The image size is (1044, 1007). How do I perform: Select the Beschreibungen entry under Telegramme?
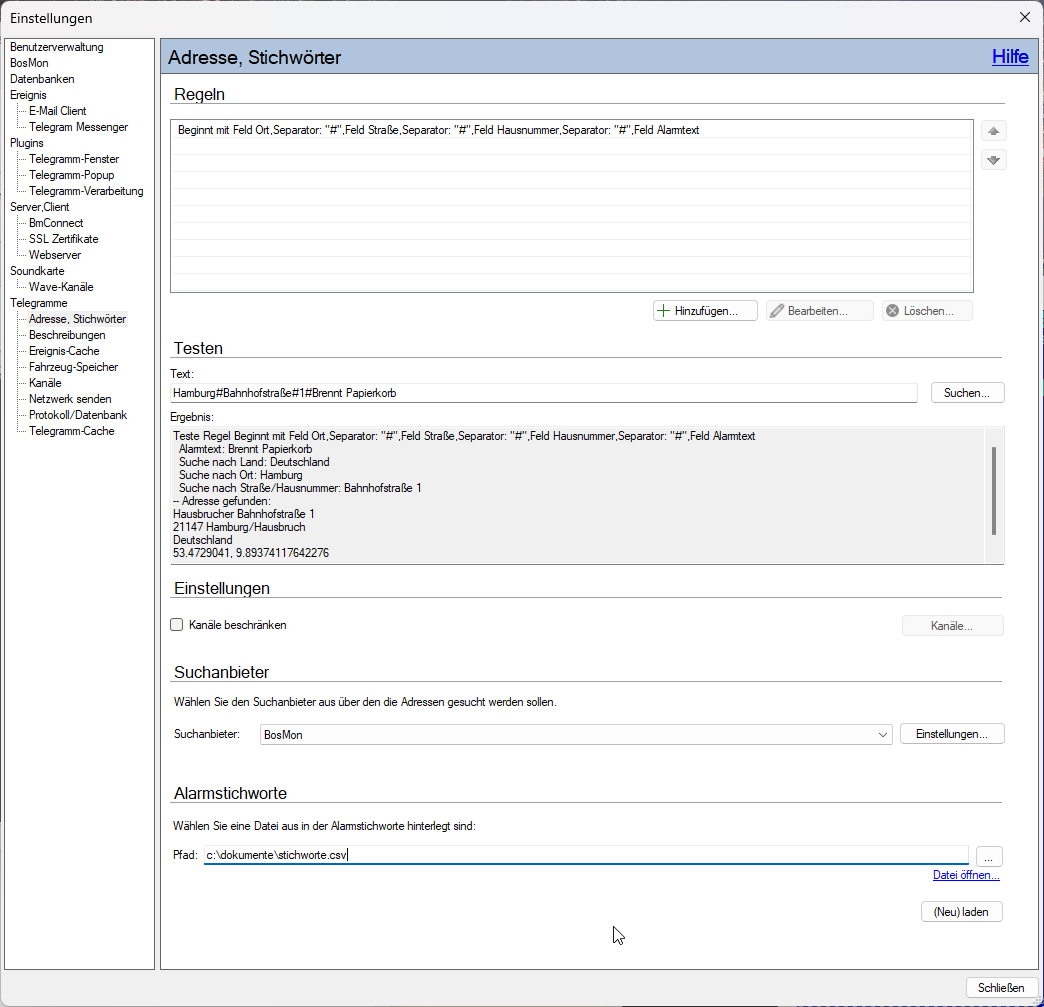67,335
